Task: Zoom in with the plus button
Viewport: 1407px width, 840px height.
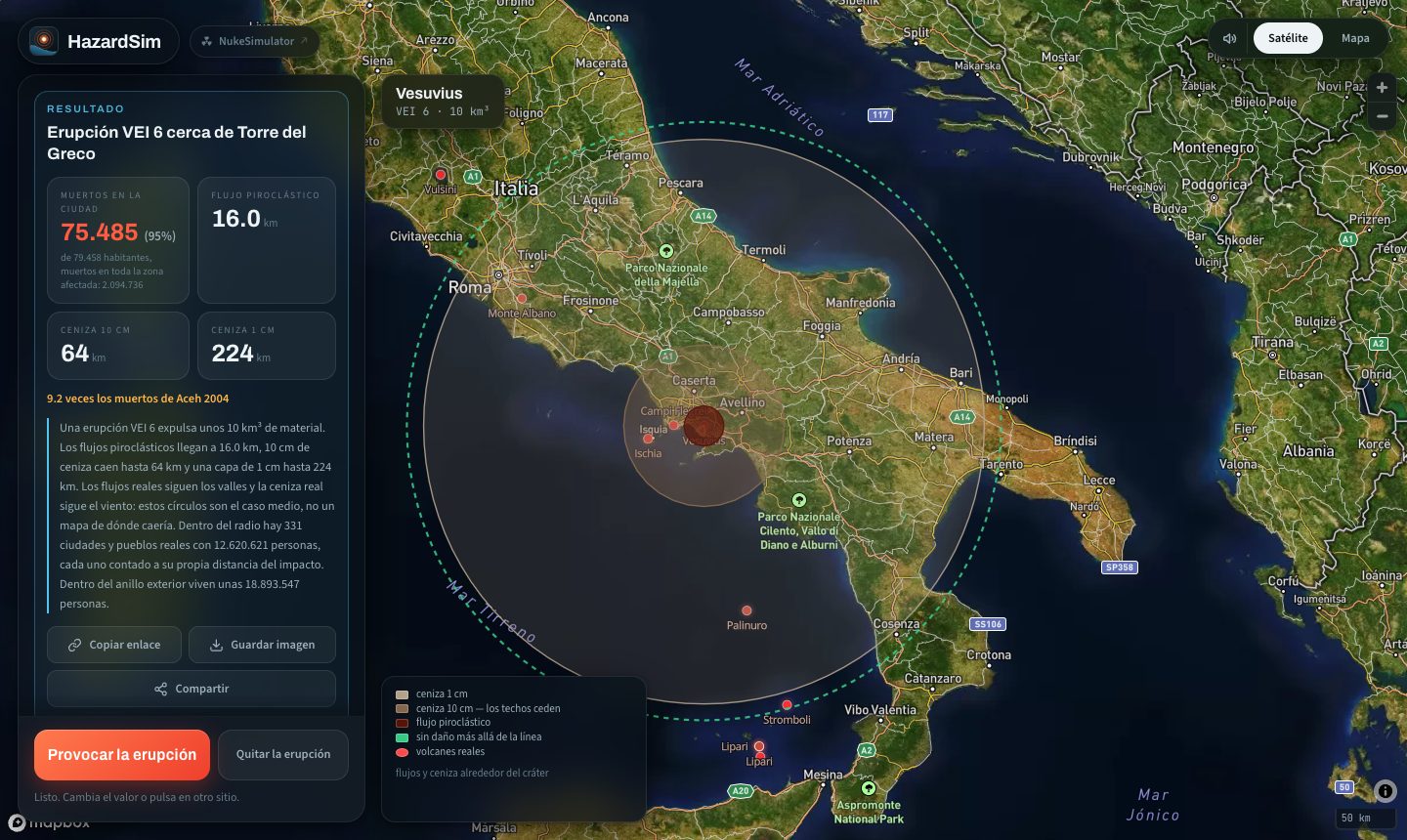Action: [x=1382, y=87]
